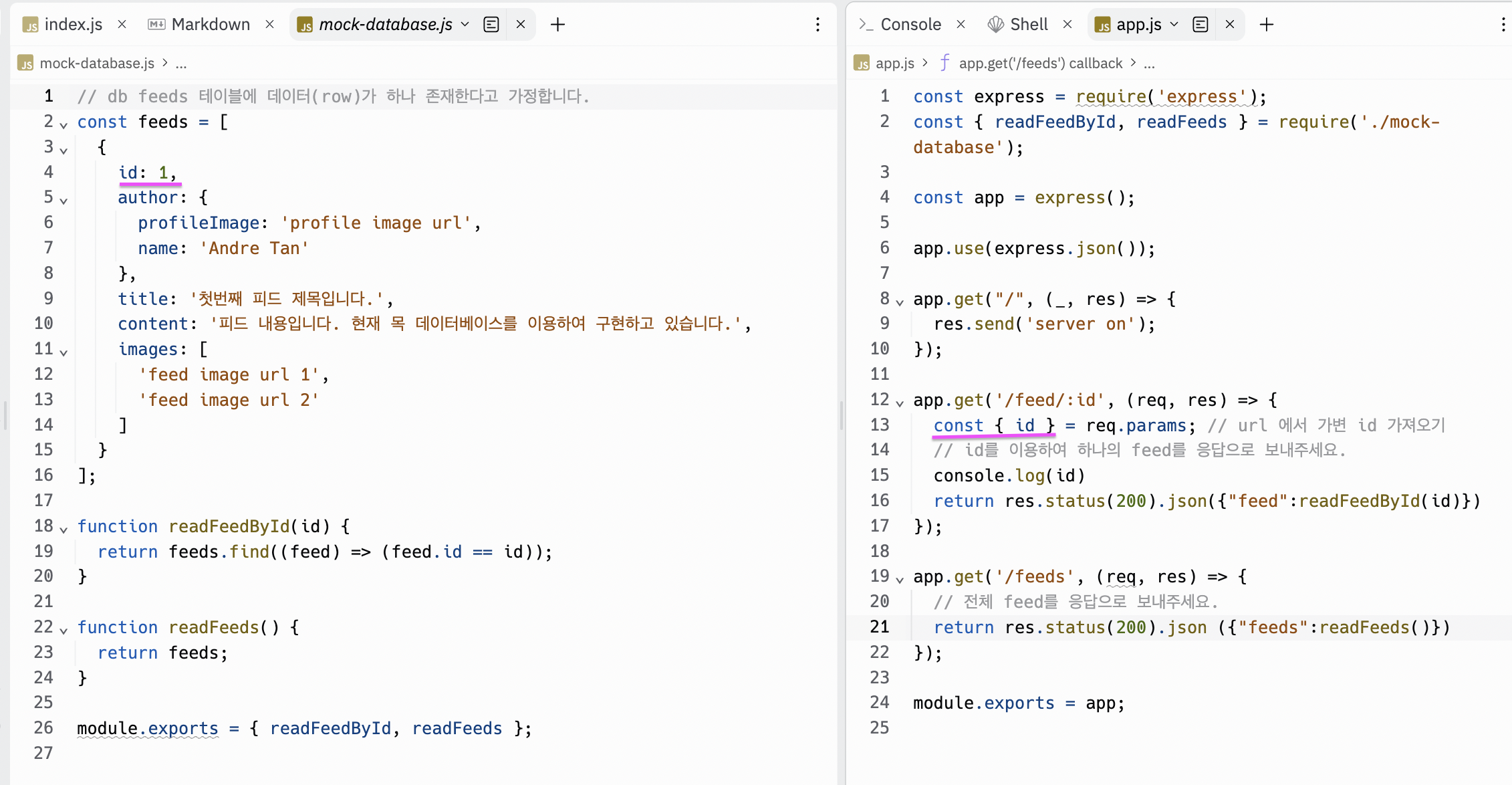The image size is (1512, 785).
Task: Click the plus icon beside the app.js tab
Action: coord(1266,25)
